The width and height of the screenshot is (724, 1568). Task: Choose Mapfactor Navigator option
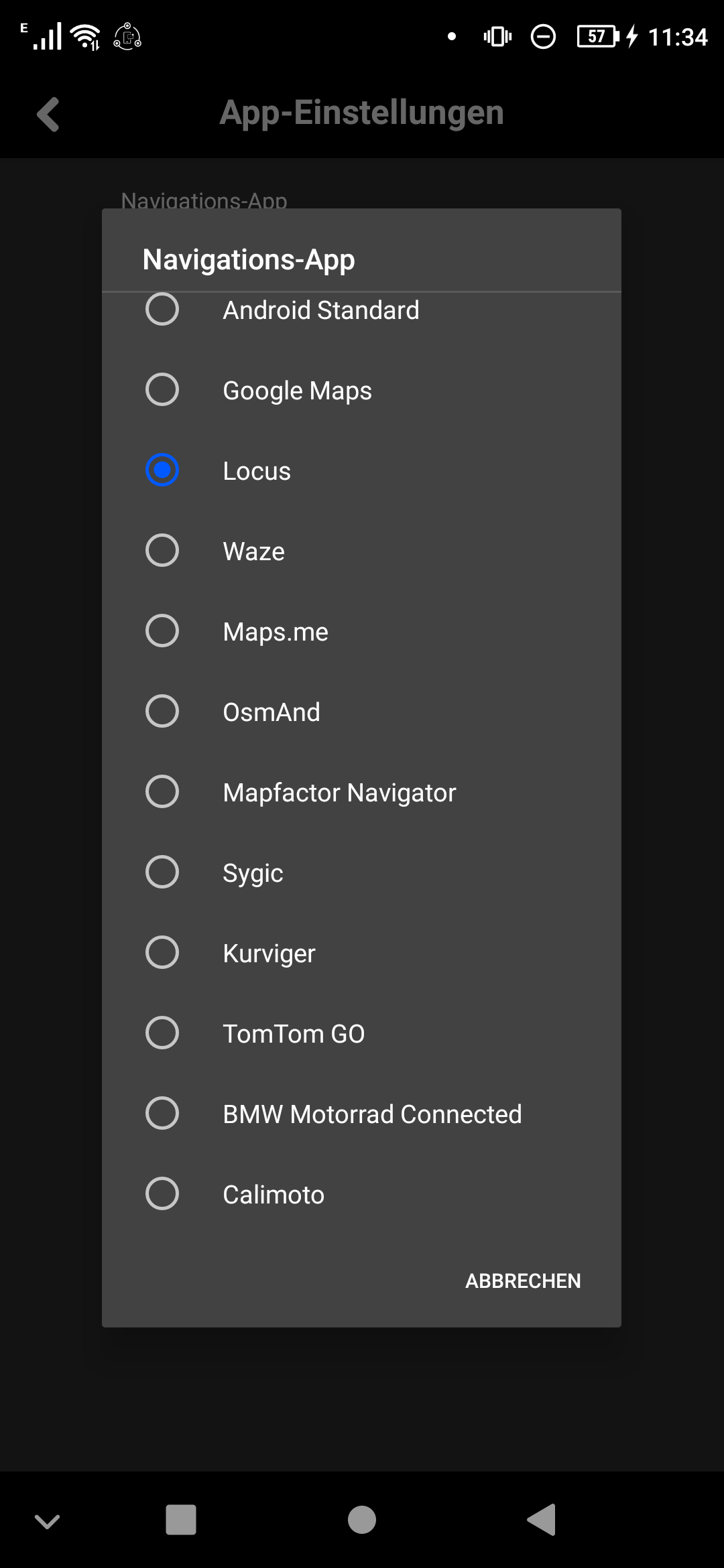pos(162,792)
